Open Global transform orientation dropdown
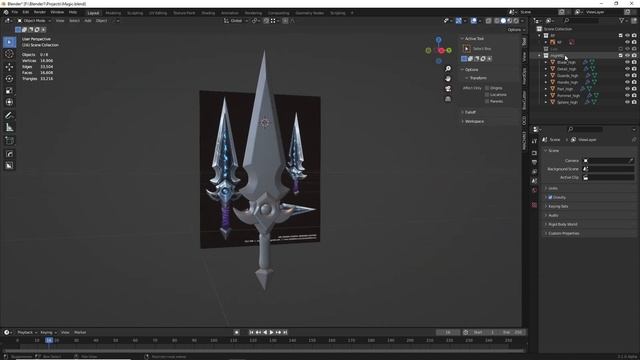Viewport: 640px width, 360px height. pyautogui.click(x=236, y=21)
